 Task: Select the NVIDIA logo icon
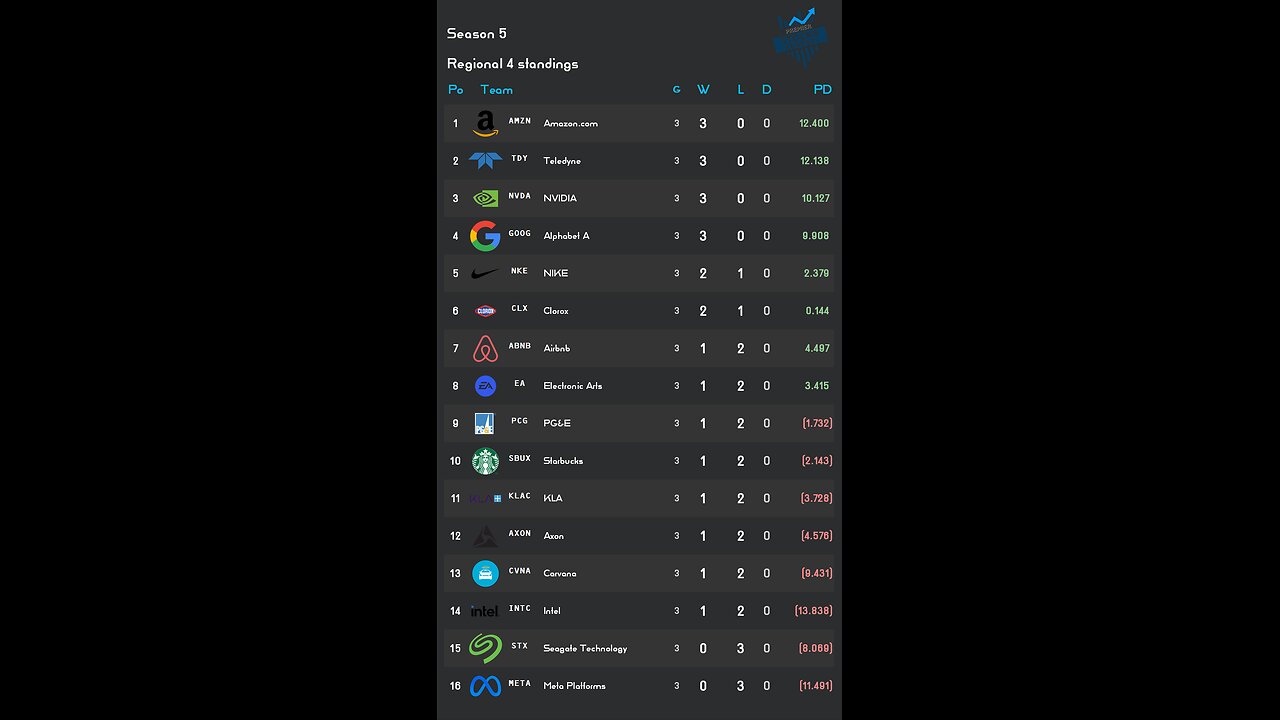[485, 198]
